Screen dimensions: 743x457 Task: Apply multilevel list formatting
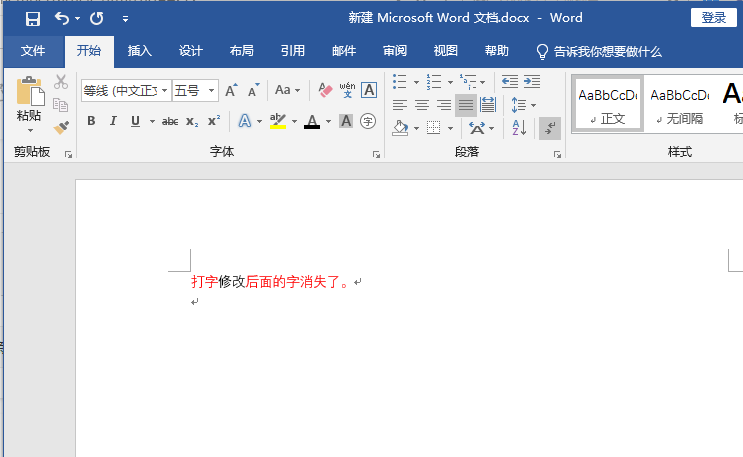coord(468,82)
